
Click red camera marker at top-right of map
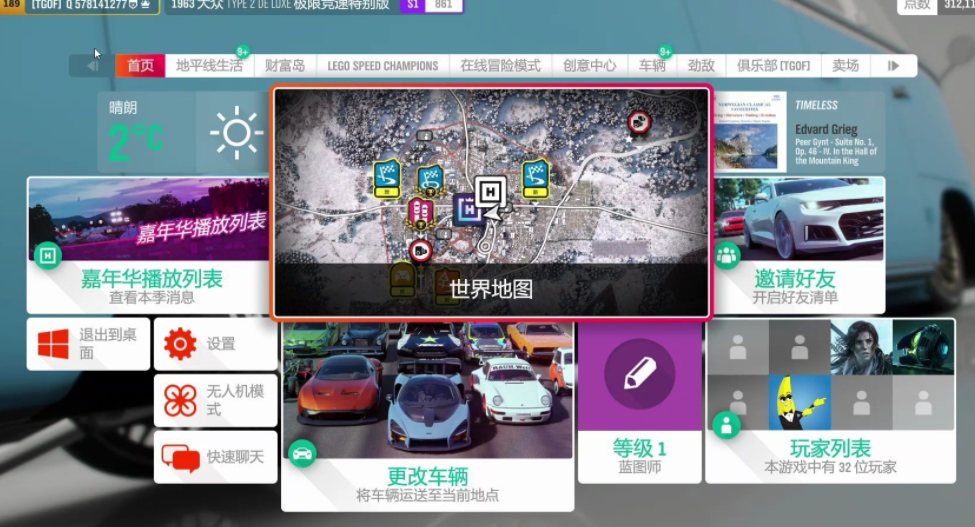(639, 122)
